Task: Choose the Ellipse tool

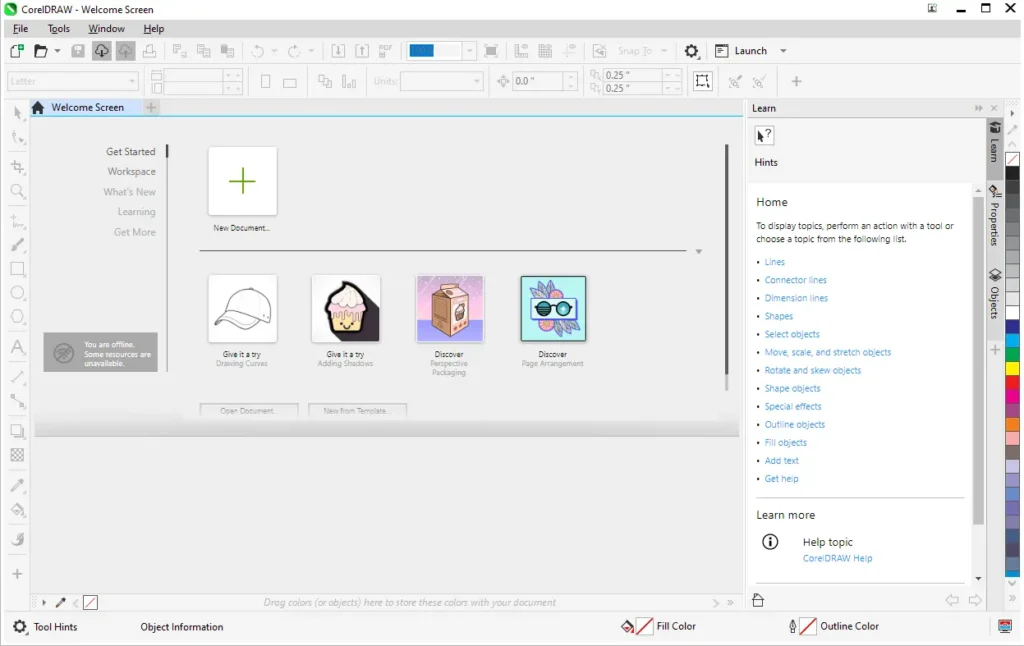Action: (17, 294)
